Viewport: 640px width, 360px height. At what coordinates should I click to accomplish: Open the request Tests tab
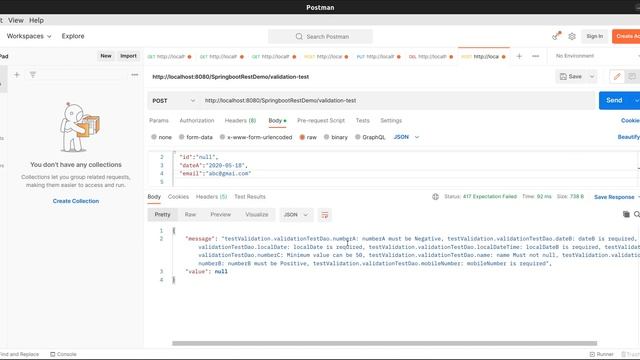(x=362, y=120)
